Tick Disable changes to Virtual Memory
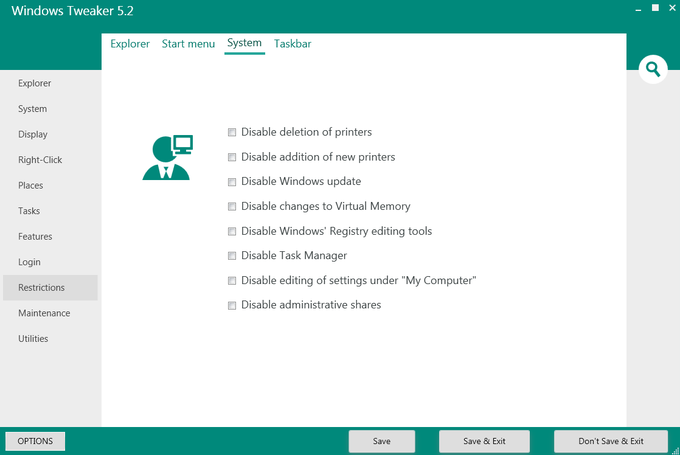The image size is (680, 455). click(232, 206)
